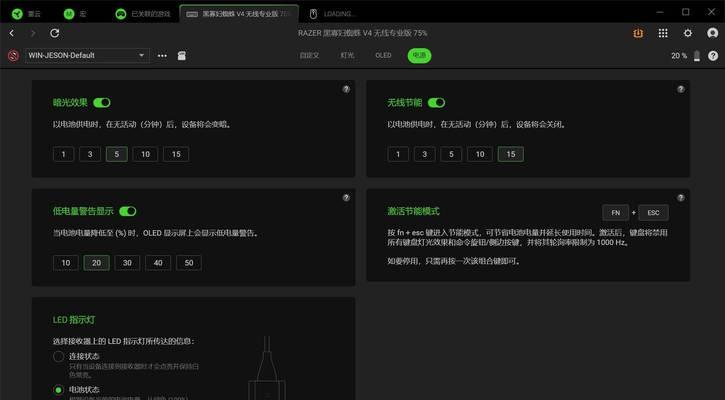Open the 已关联的游戏 linked games tab
725x400 pixels.
click(x=143, y=14)
